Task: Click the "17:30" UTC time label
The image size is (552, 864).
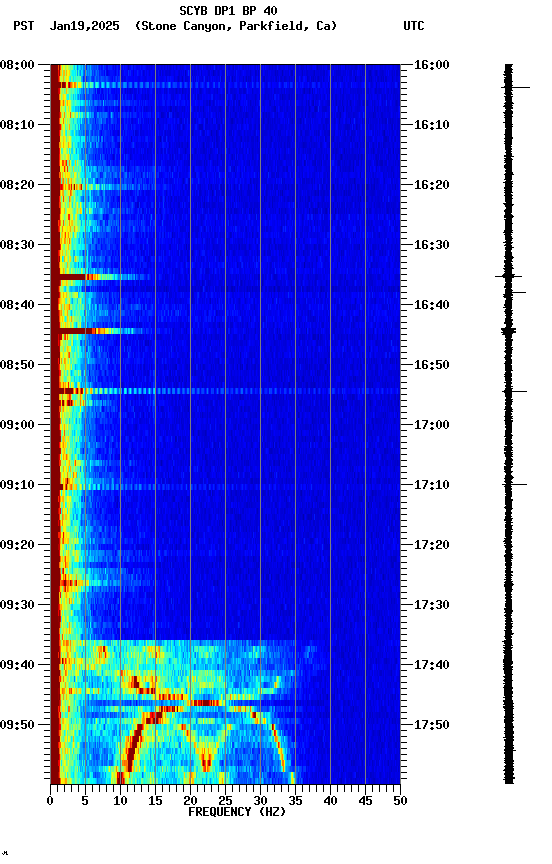Action: 431,605
